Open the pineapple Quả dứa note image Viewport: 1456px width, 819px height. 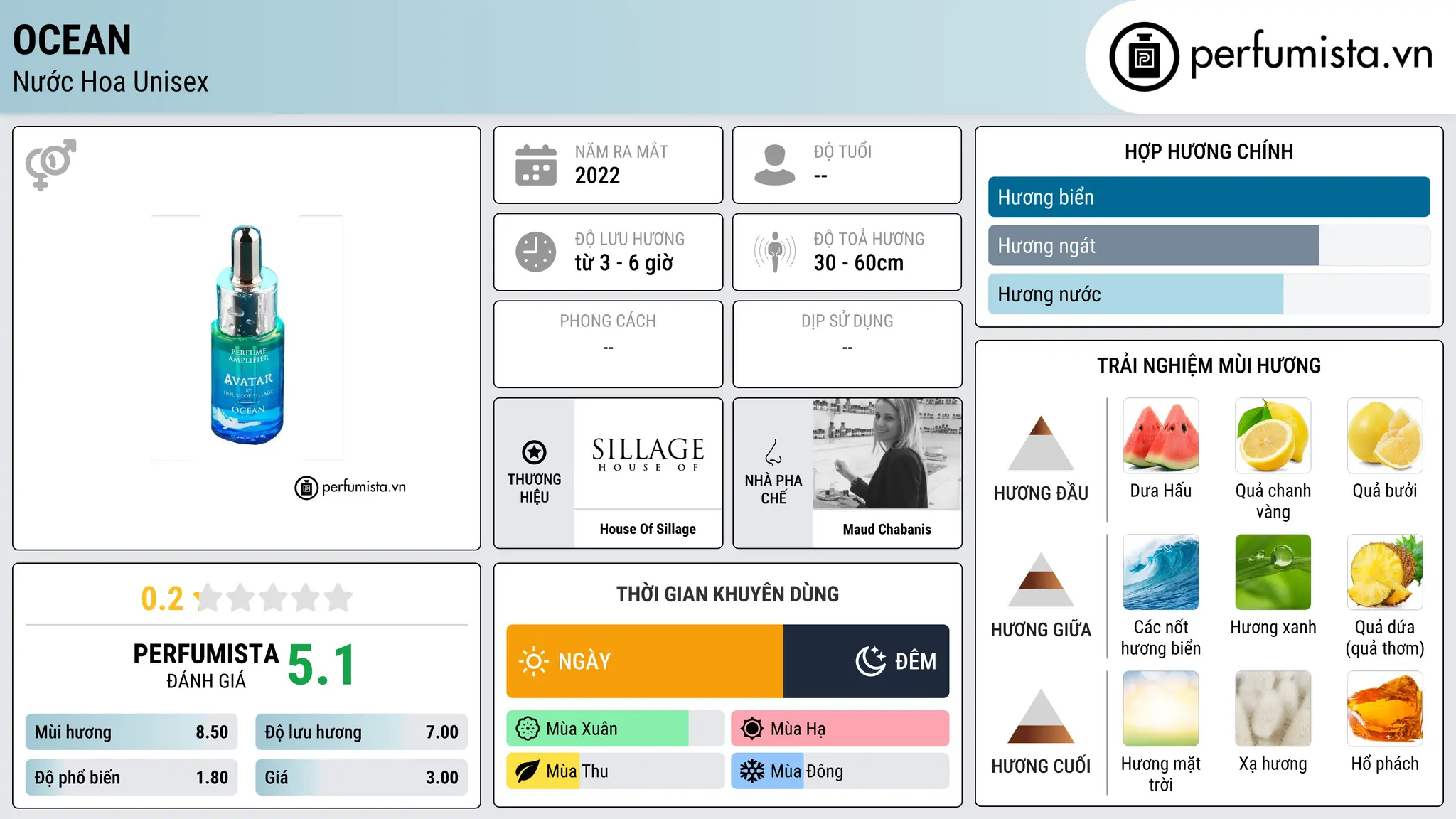pos(1385,572)
